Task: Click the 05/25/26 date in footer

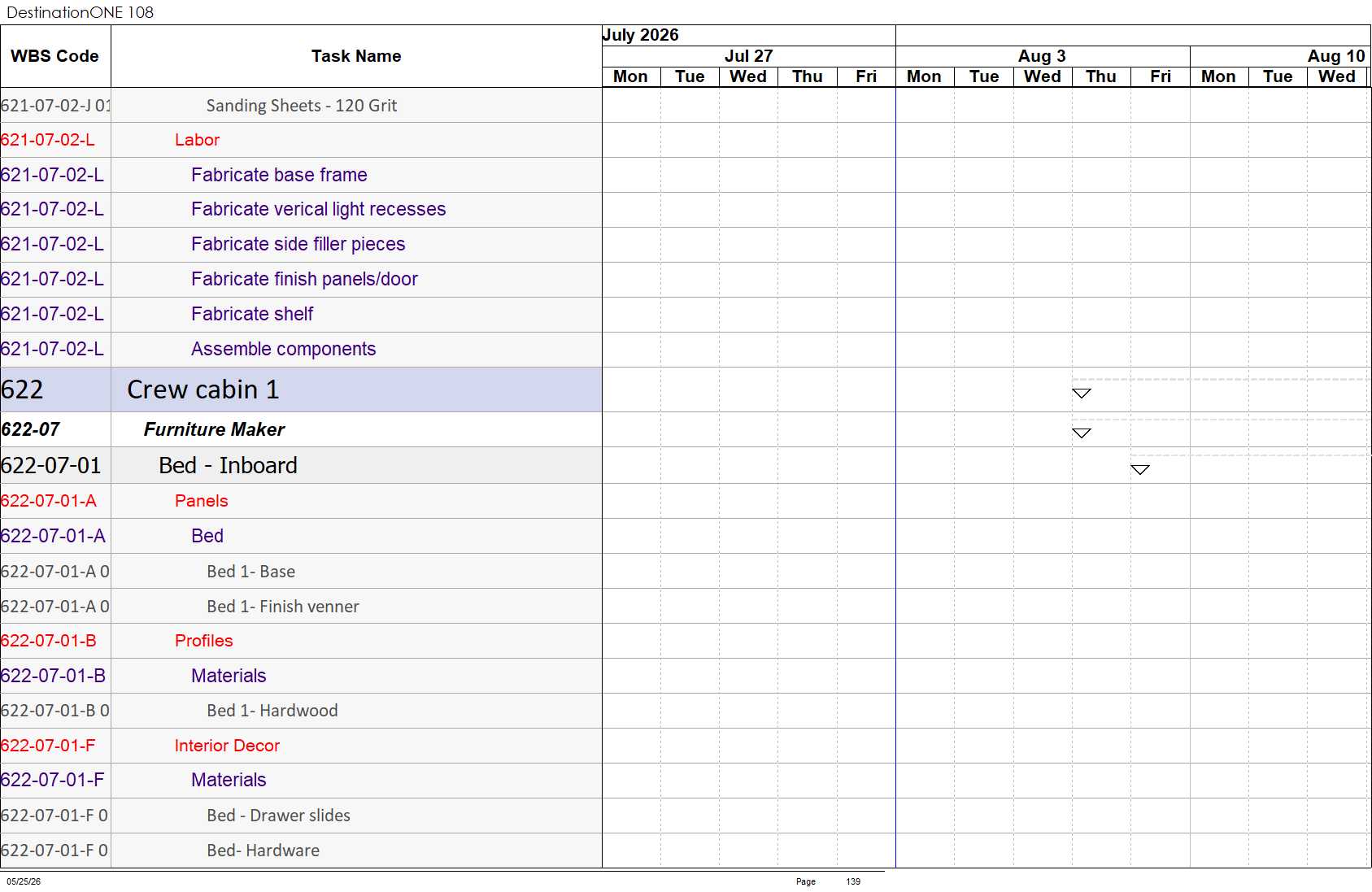Action: (x=24, y=881)
